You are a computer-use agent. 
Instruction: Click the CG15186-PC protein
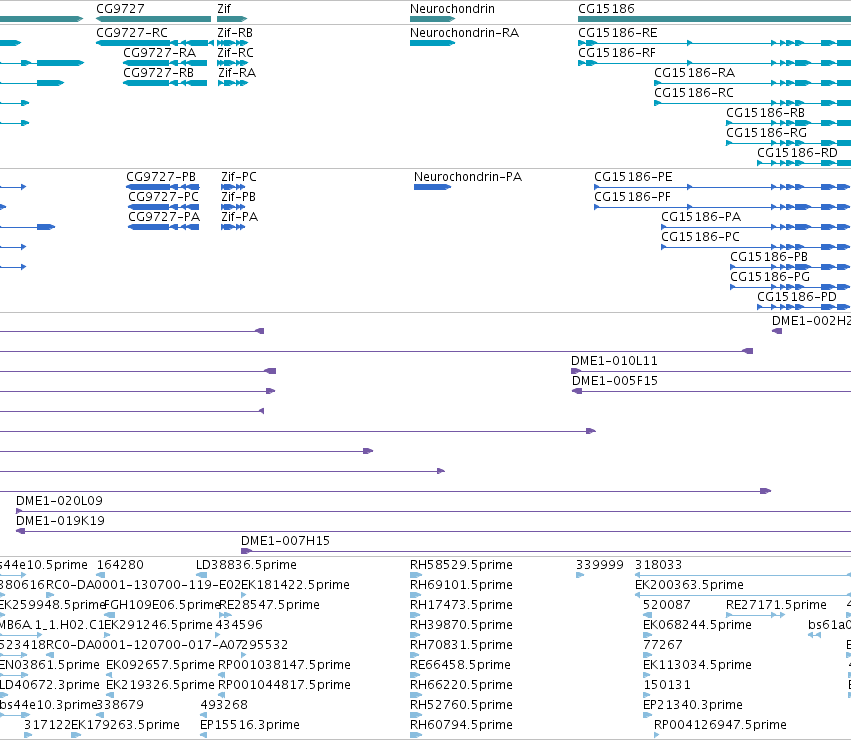point(700,237)
